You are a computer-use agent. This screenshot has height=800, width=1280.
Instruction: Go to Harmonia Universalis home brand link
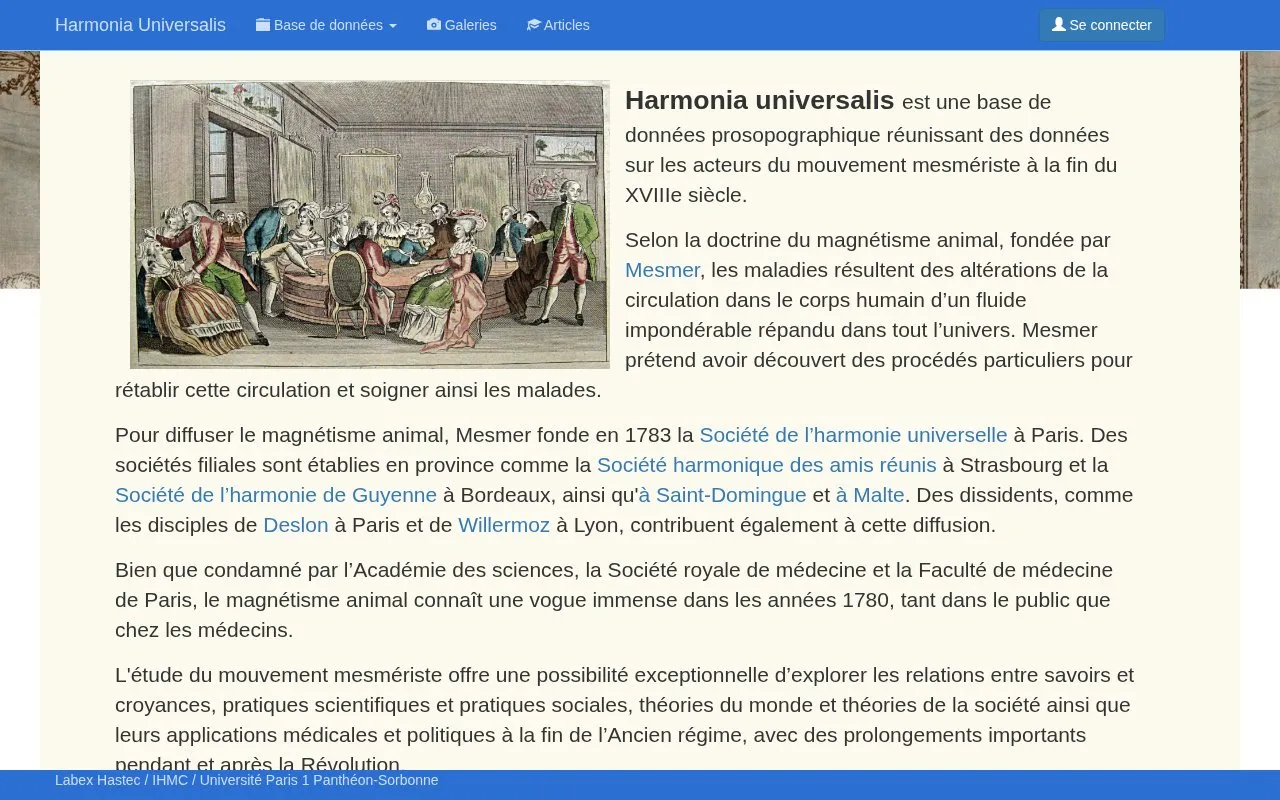point(140,25)
